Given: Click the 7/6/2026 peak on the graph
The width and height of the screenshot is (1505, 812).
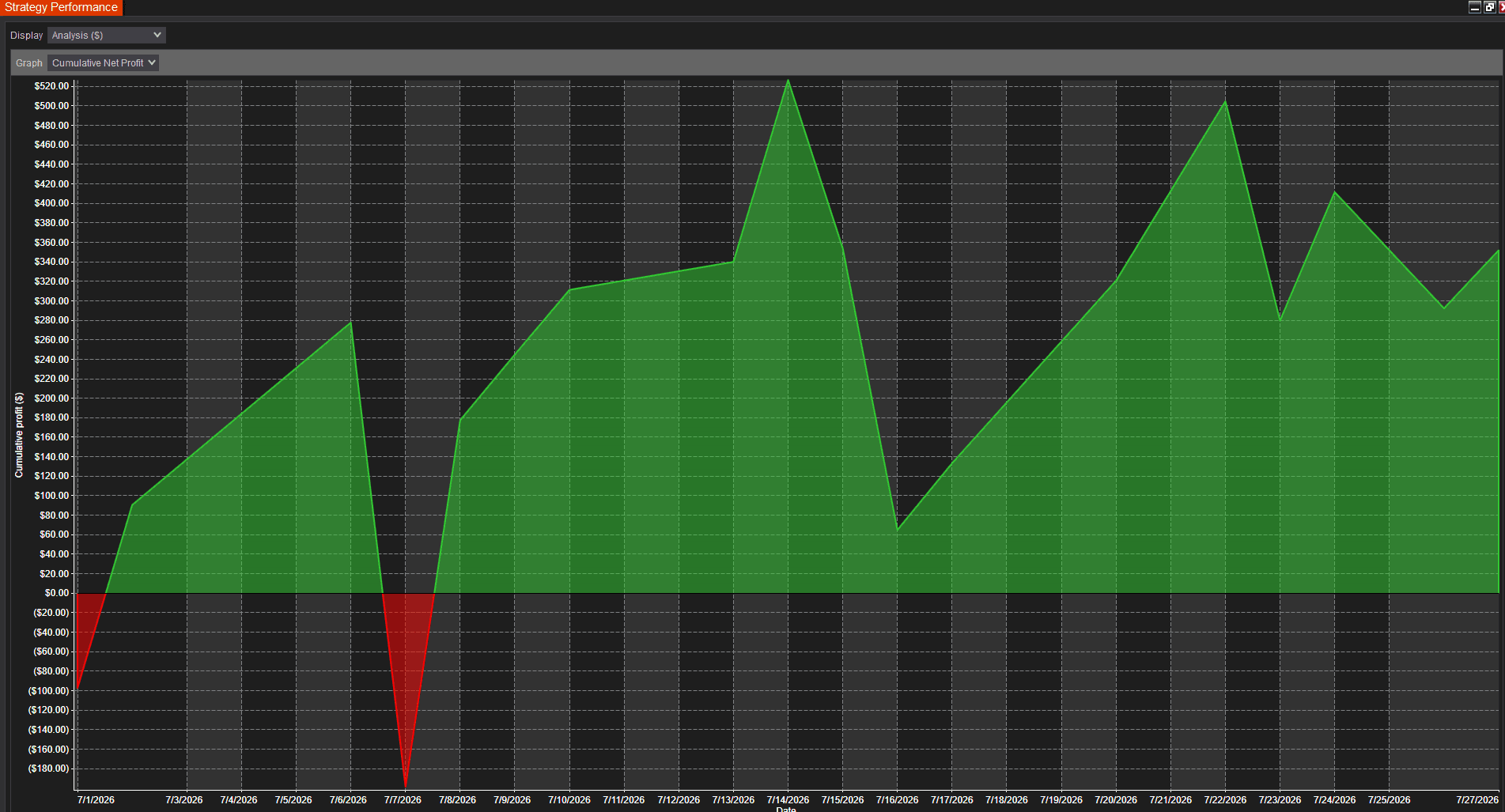Looking at the screenshot, I should [x=350, y=323].
